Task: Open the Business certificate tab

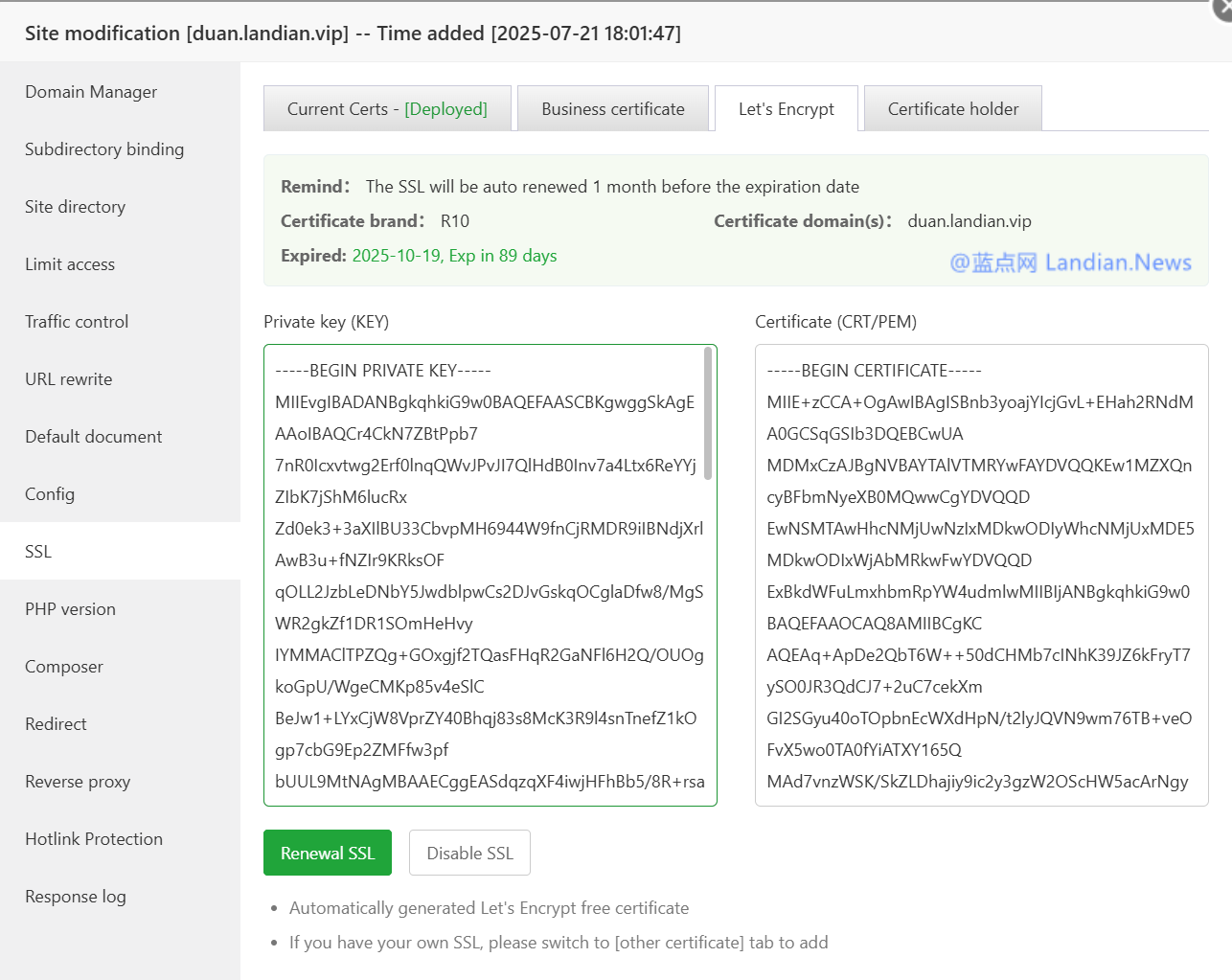Action: [x=613, y=109]
